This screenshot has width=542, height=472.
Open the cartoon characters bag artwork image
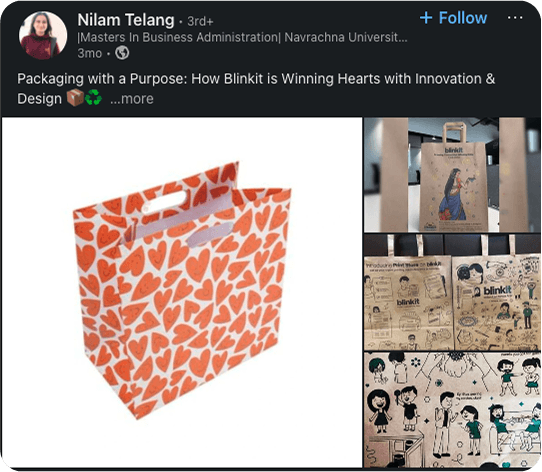point(452,410)
